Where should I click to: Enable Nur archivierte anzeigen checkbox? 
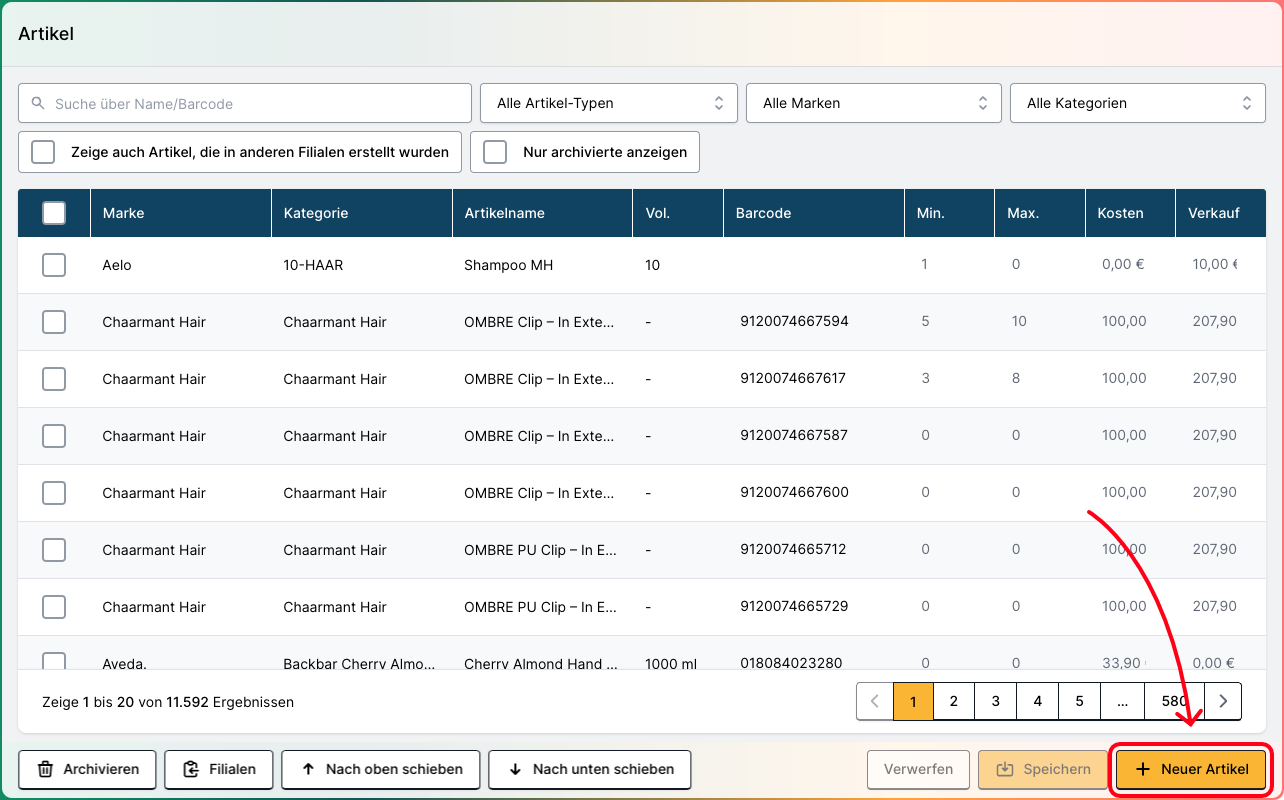(495, 152)
